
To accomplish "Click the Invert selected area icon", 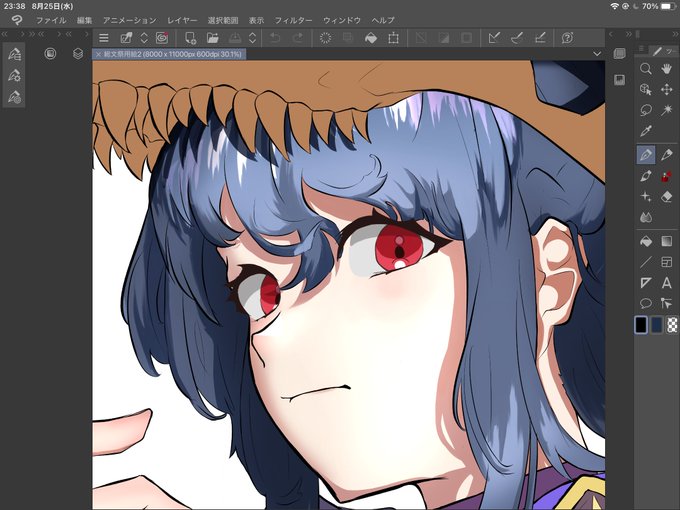I will coord(444,38).
